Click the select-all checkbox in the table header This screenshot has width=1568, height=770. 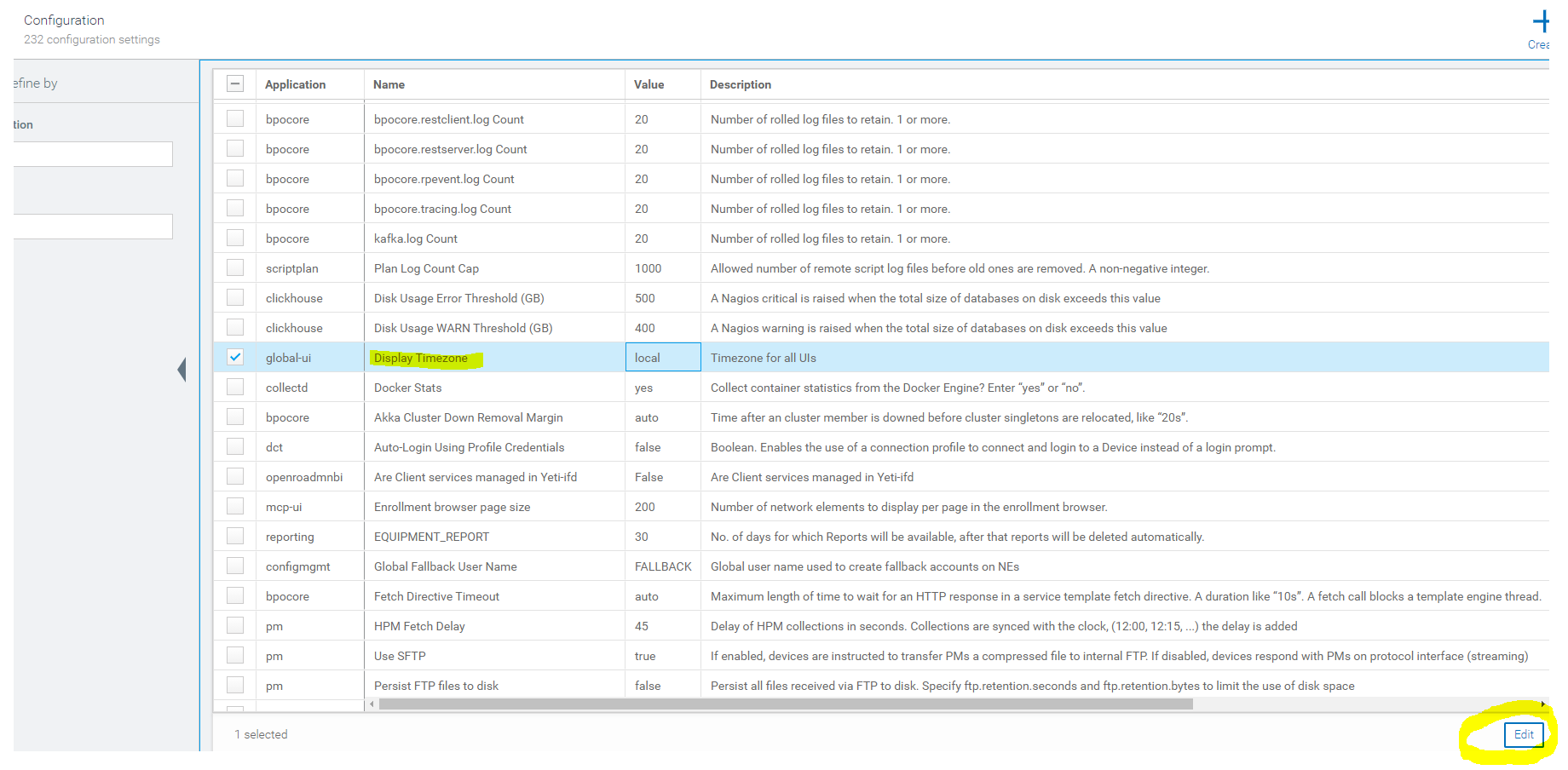(x=235, y=83)
